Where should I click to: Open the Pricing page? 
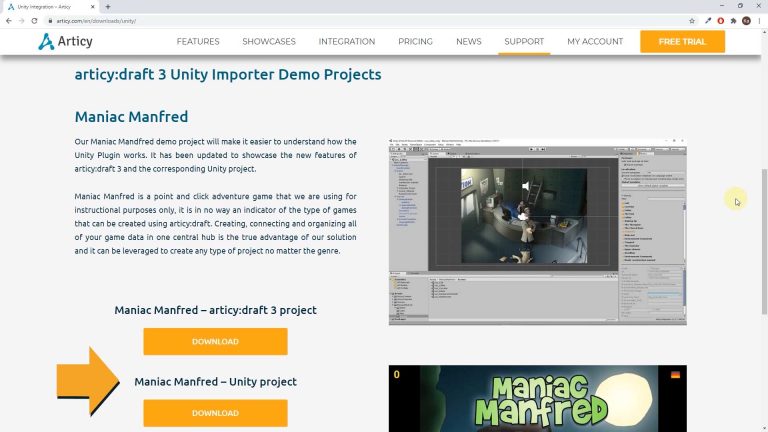click(x=415, y=42)
